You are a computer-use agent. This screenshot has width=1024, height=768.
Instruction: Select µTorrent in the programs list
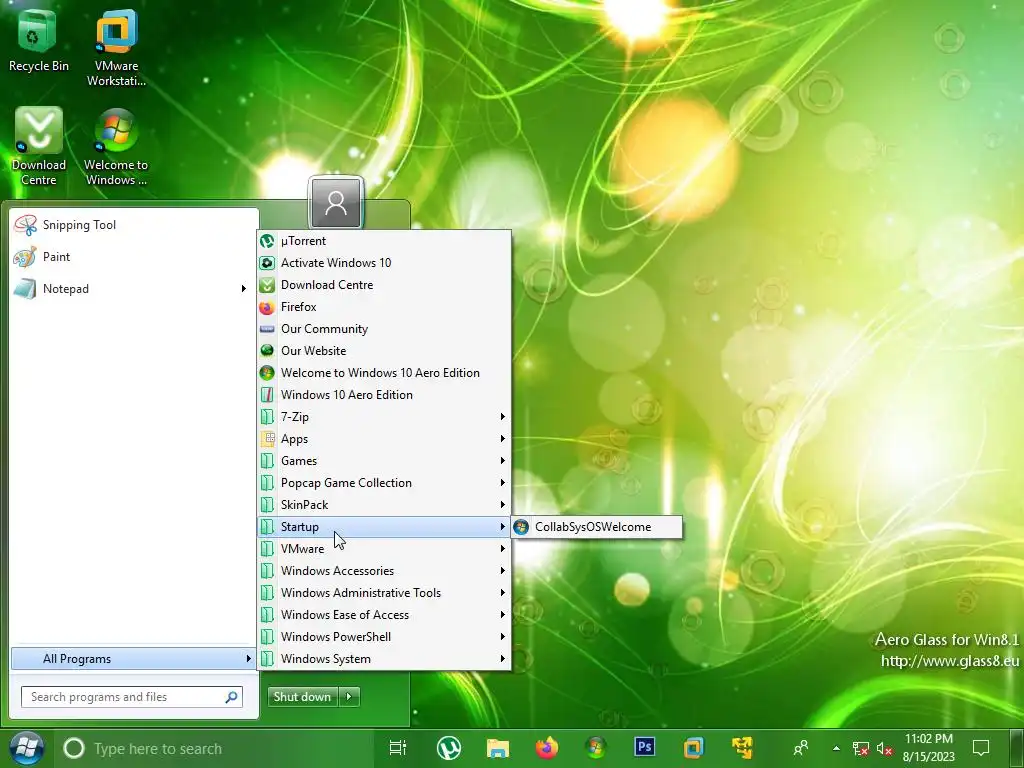[384, 241]
